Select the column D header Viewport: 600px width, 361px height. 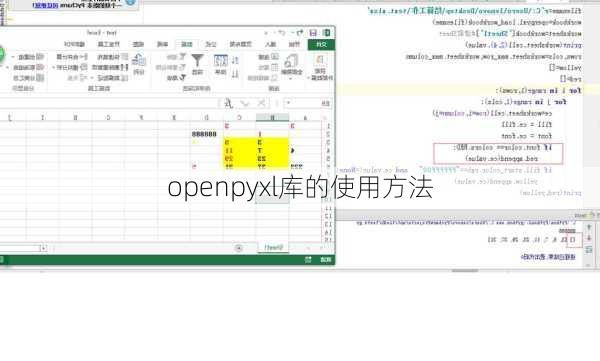click(207, 118)
